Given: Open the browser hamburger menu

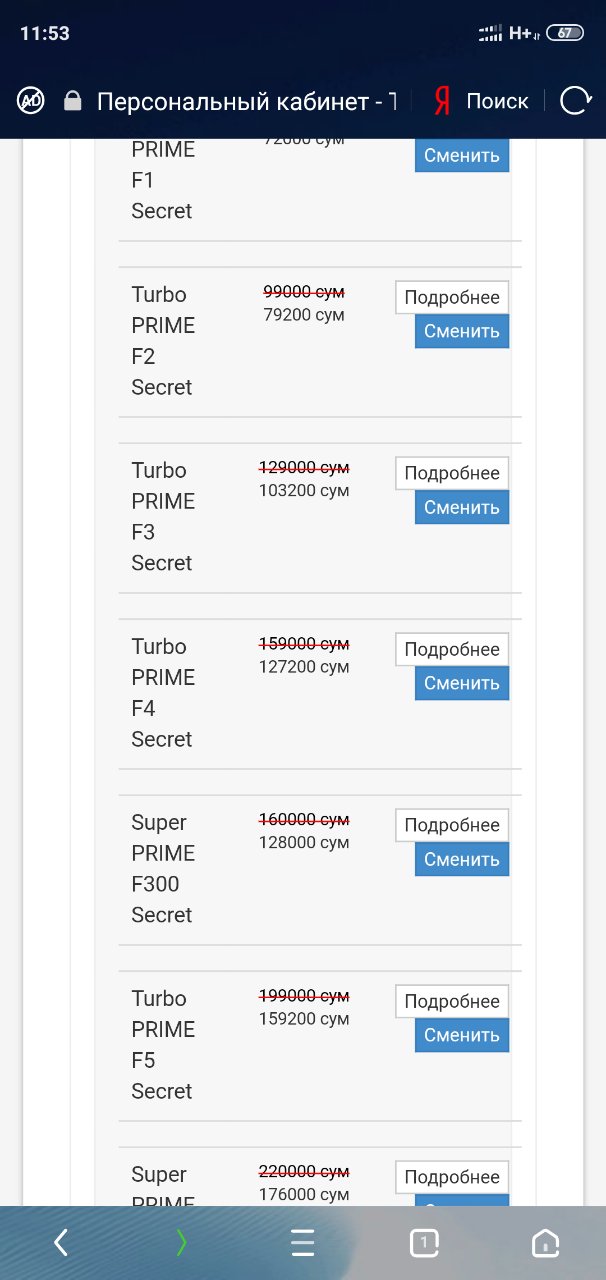Looking at the screenshot, I should [302, 1243].
